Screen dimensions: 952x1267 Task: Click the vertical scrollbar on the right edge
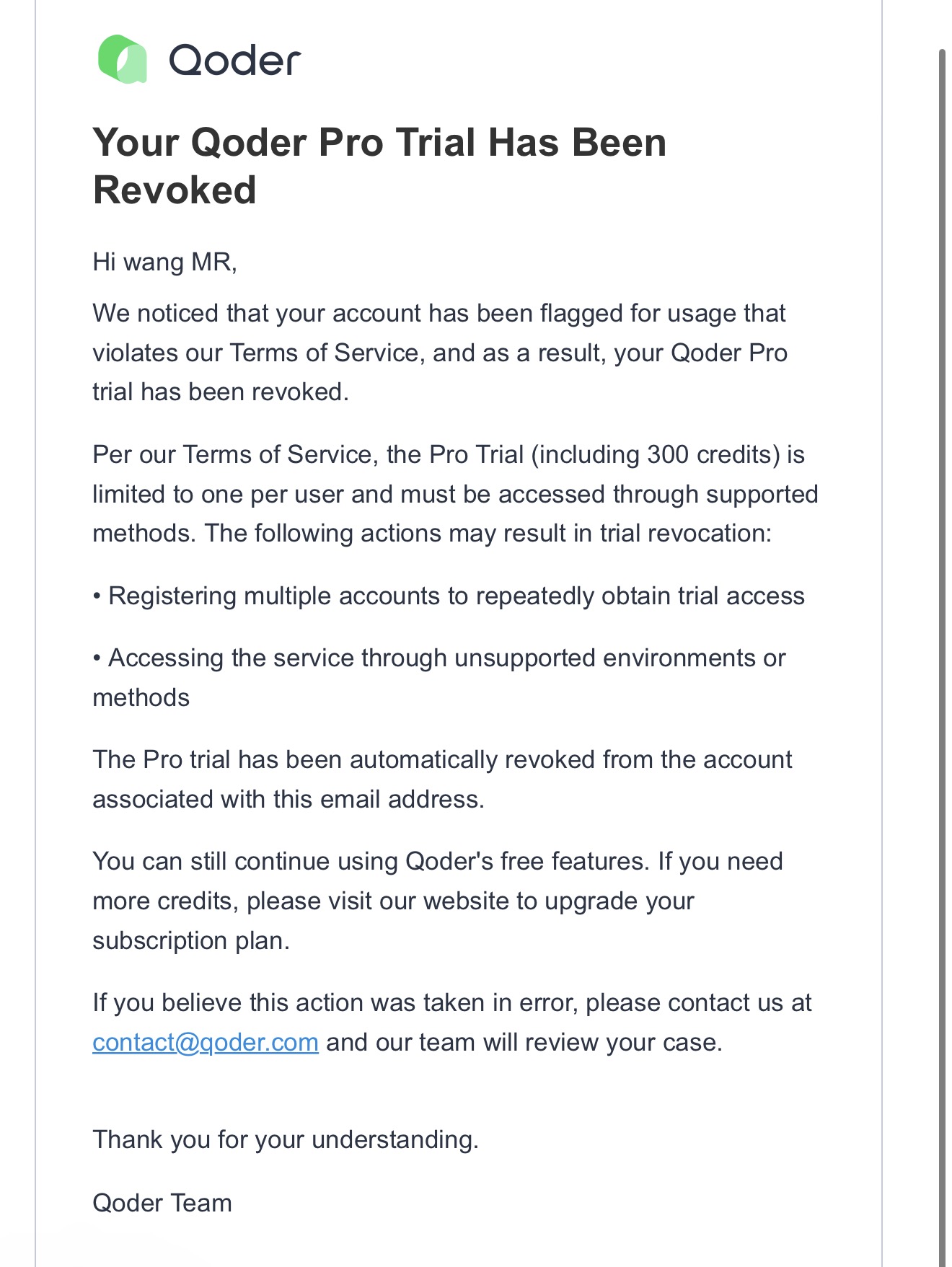tap(942, 649)
